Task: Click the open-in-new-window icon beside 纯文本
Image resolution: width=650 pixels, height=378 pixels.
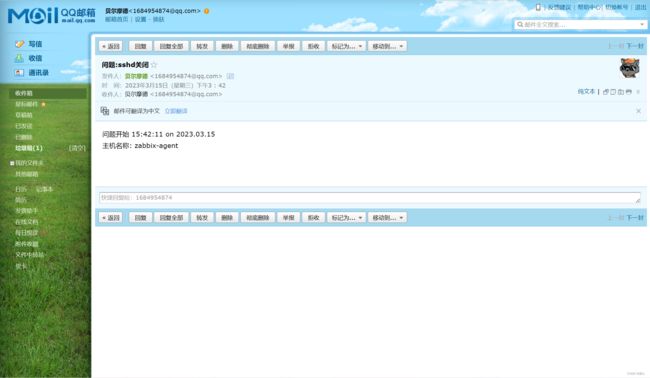Action: click(606, 92)
